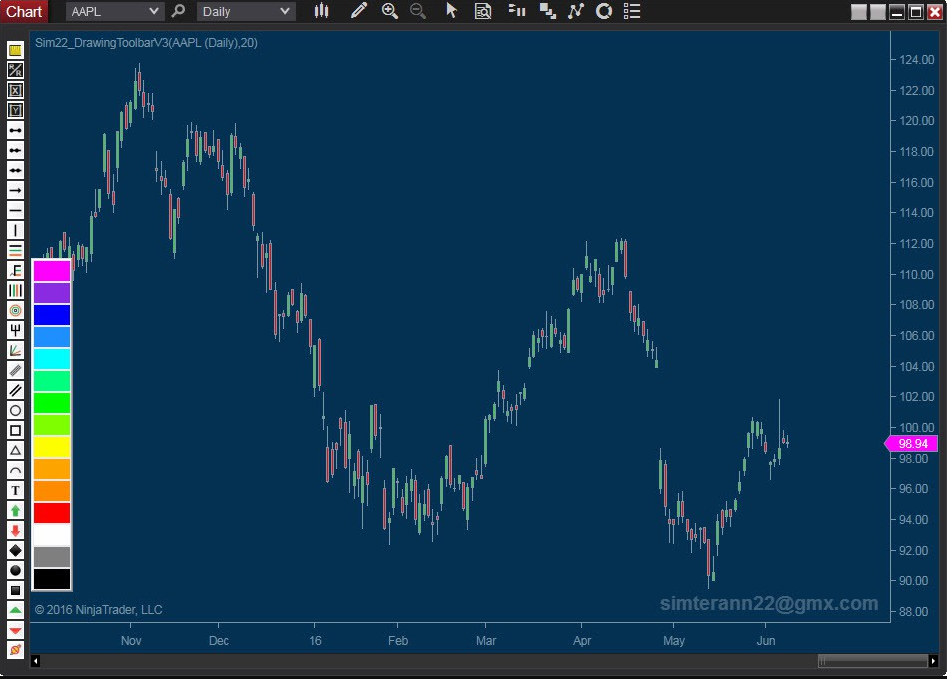Pick the white color swatch
The image size is (947, 679).
click(52, 535)
